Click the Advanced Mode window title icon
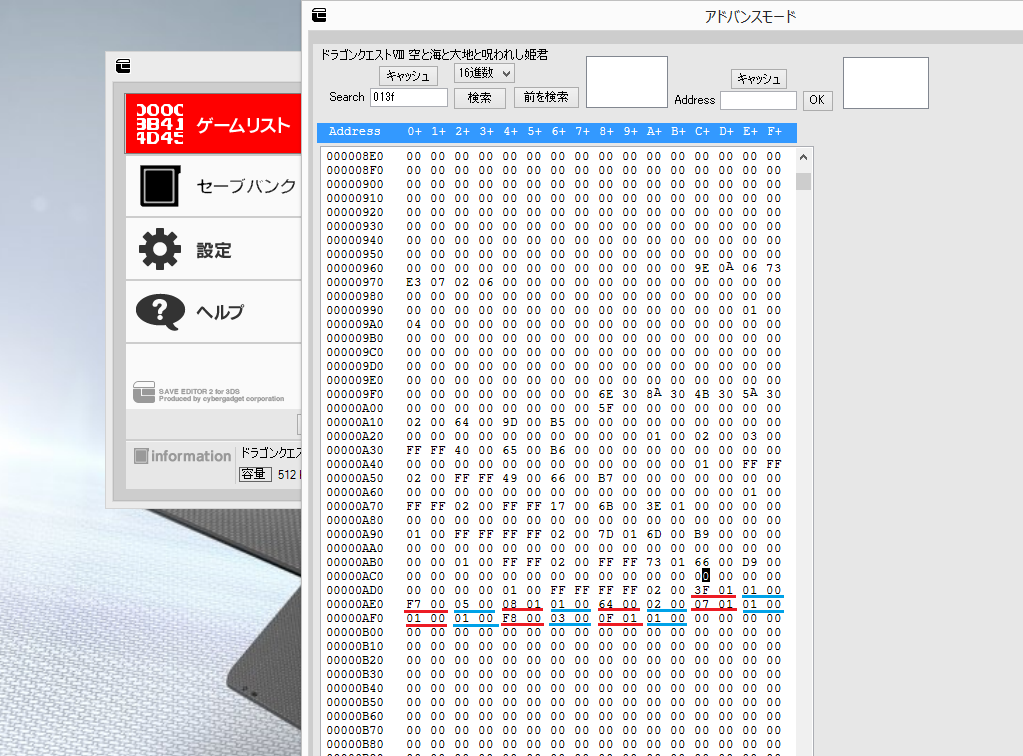The image size is (1023, 756). 319,15
